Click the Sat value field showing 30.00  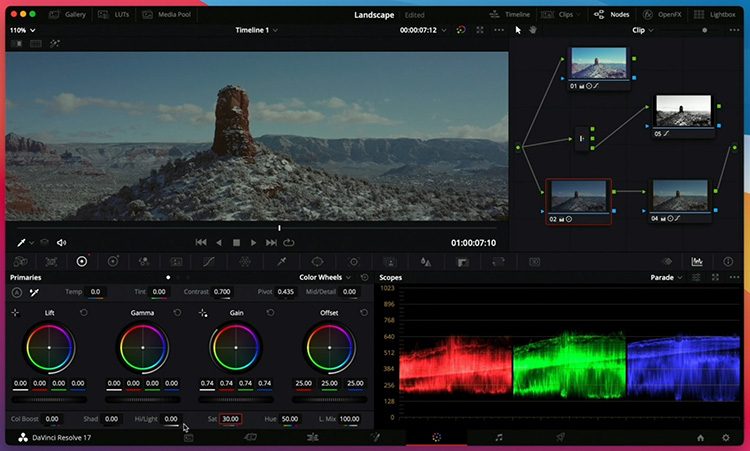point(230,419)
